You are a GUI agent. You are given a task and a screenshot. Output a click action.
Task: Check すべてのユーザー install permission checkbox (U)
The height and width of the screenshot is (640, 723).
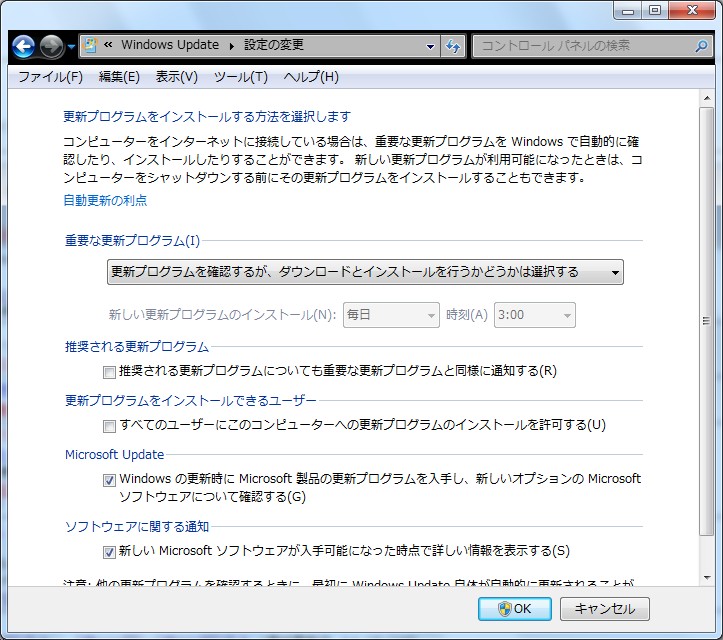pos(109,426)
